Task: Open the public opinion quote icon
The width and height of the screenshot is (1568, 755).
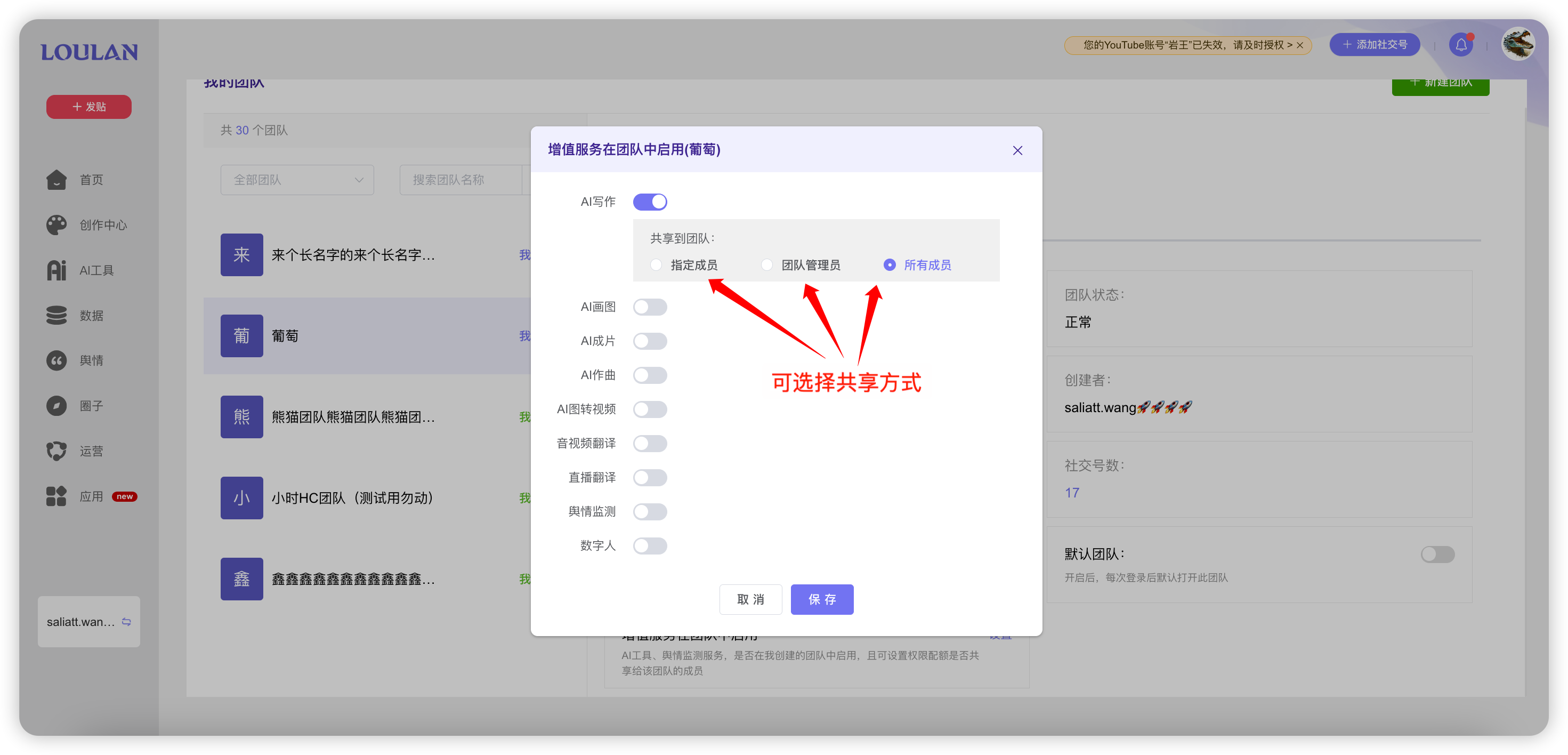Action: 56,360
